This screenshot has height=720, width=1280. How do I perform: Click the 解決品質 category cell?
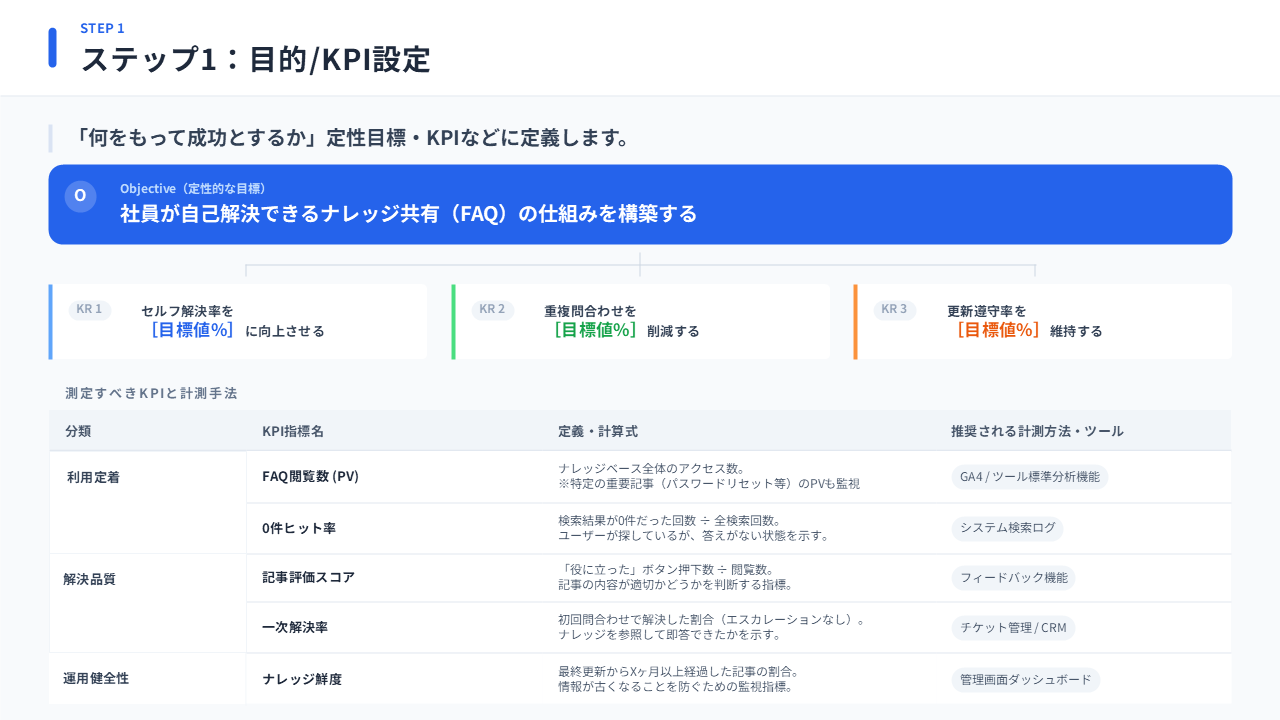[90, 579]
